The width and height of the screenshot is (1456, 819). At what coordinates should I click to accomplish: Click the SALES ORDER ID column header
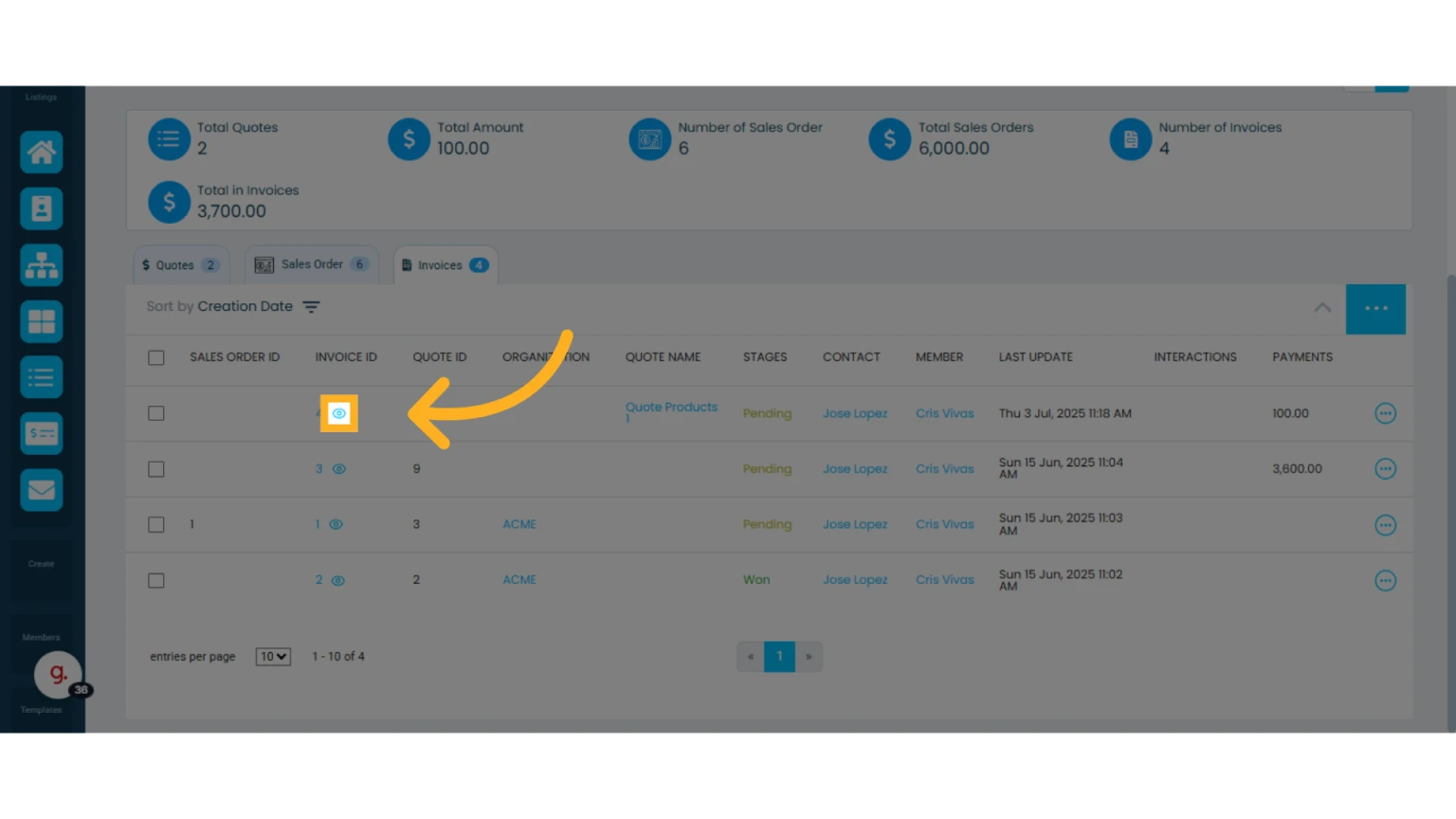point(234,357)
